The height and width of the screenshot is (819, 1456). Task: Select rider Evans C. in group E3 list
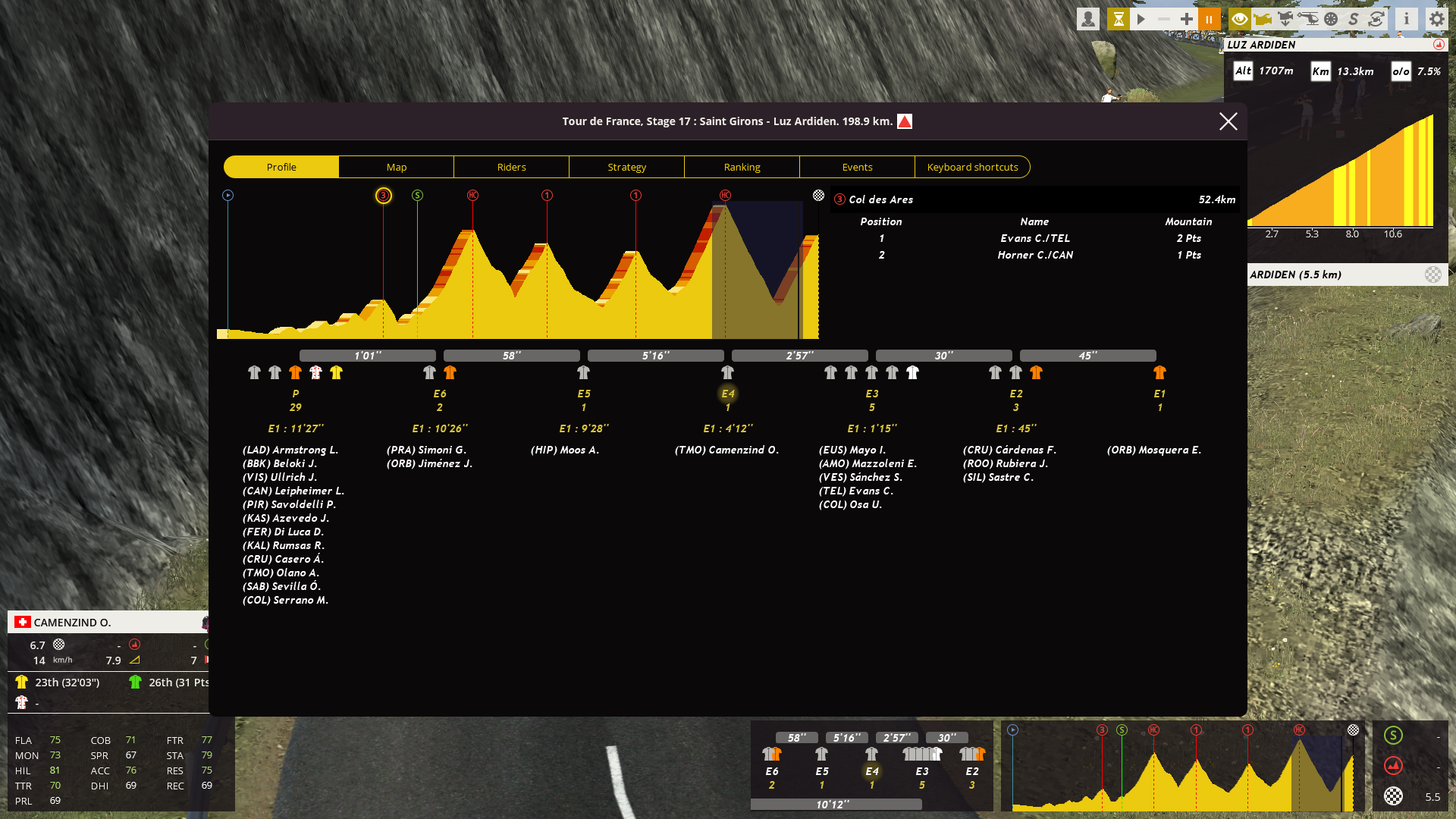click(x=856, y=491)
